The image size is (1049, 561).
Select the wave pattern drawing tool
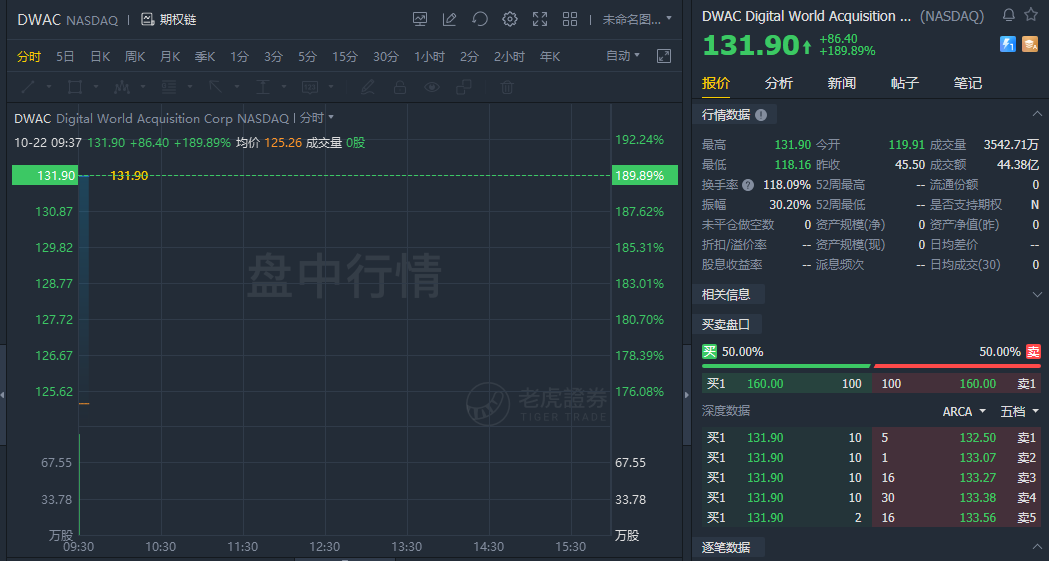pos(122,87)
